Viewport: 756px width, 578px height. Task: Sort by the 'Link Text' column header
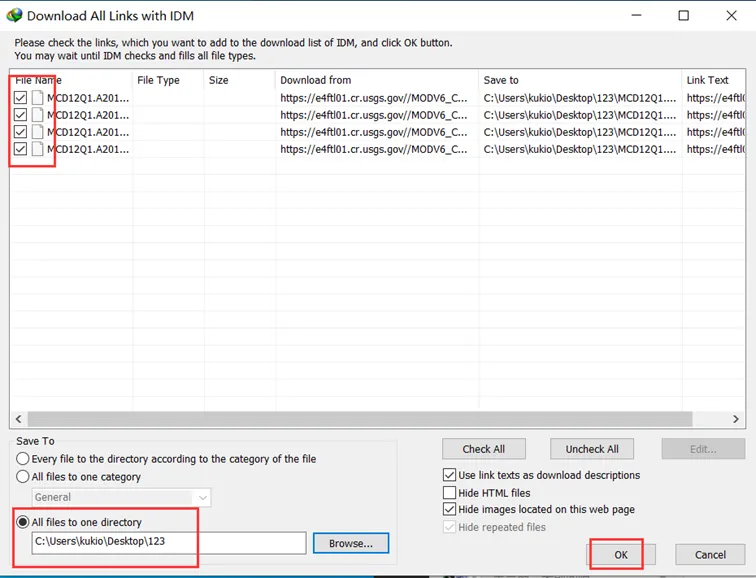[x=714, y=80]
